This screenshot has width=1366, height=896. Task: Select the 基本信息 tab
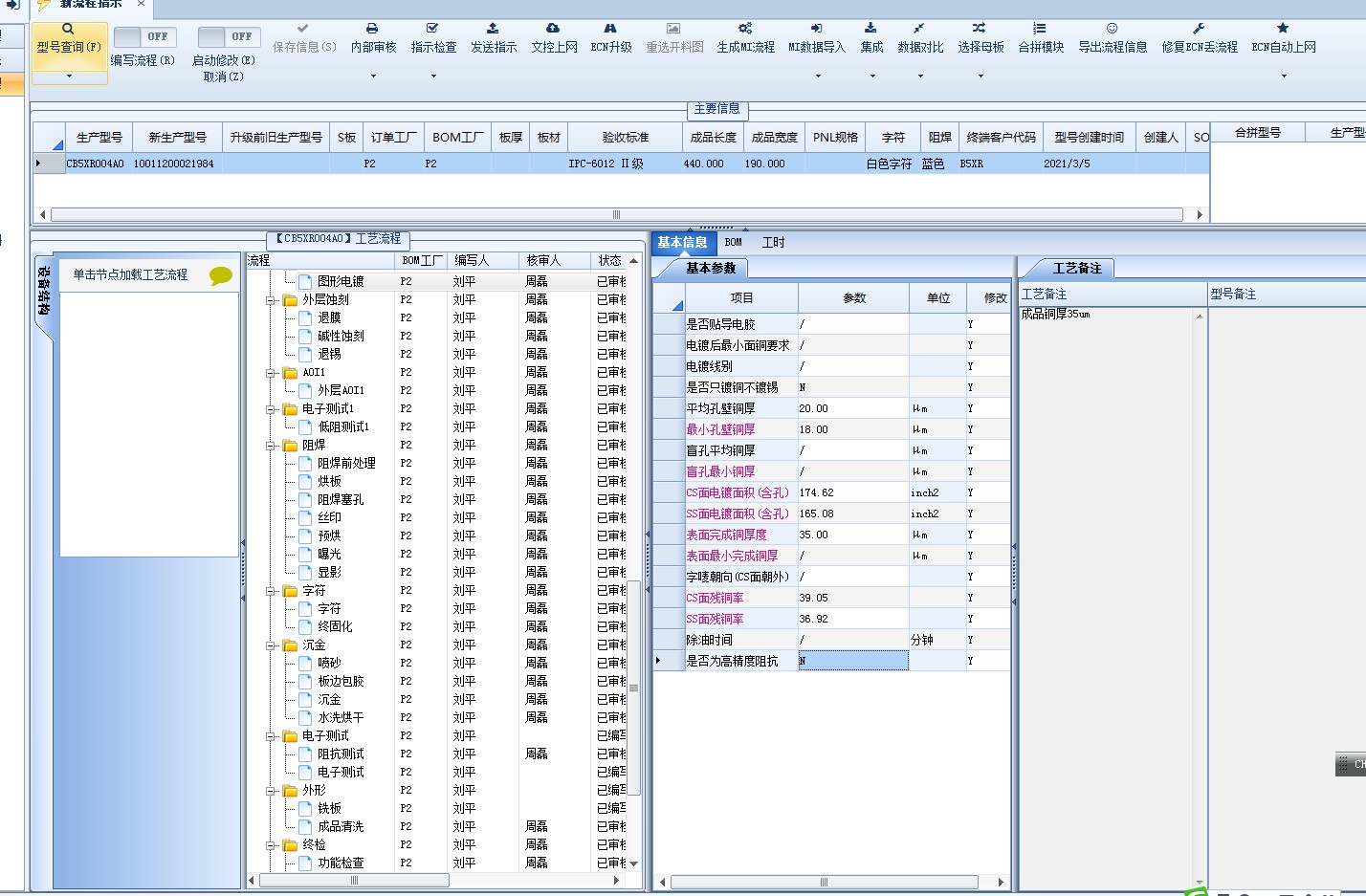click(682, 243)
